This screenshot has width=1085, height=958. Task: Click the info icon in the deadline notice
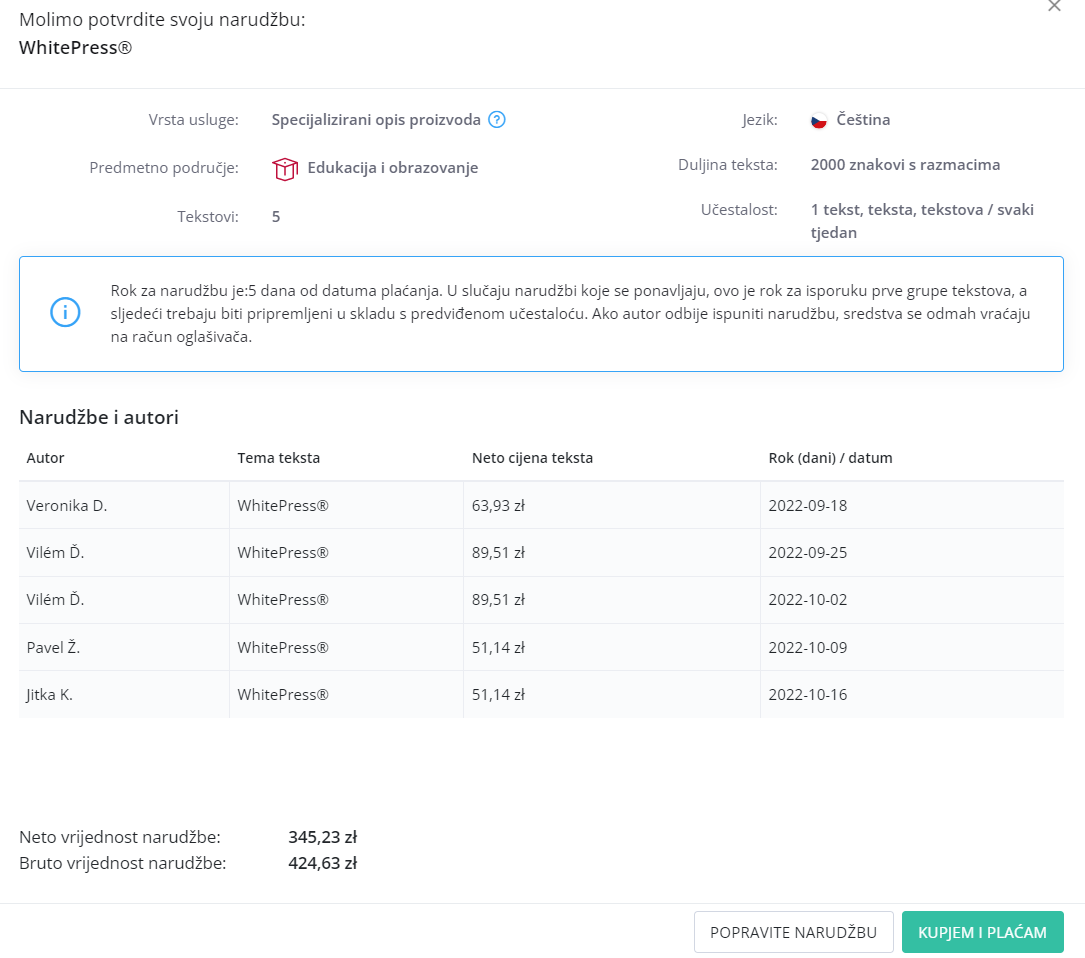coord(65,312)
